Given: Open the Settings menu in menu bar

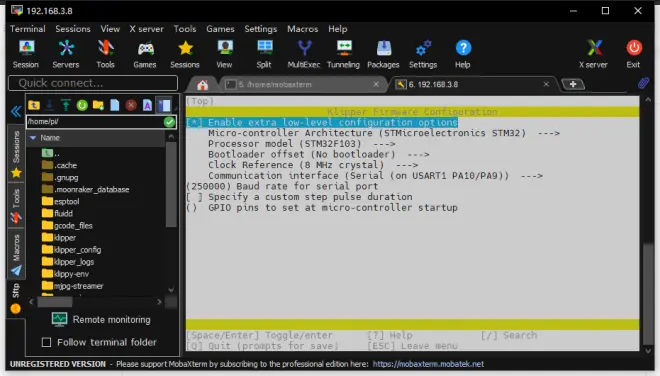Looking at the screenshot, I should pos(261,29).
